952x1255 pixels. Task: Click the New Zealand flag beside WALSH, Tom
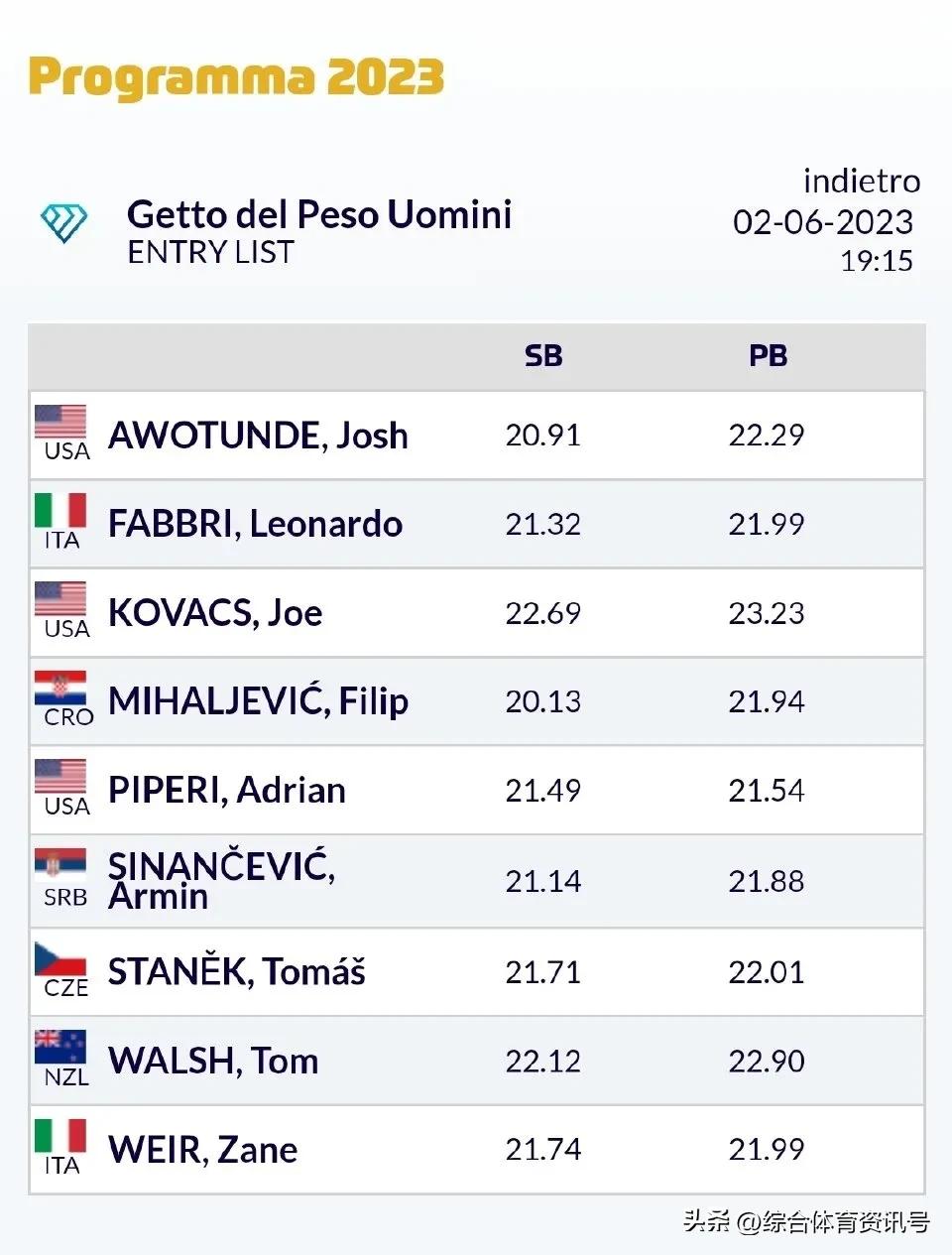[60, 1047]
